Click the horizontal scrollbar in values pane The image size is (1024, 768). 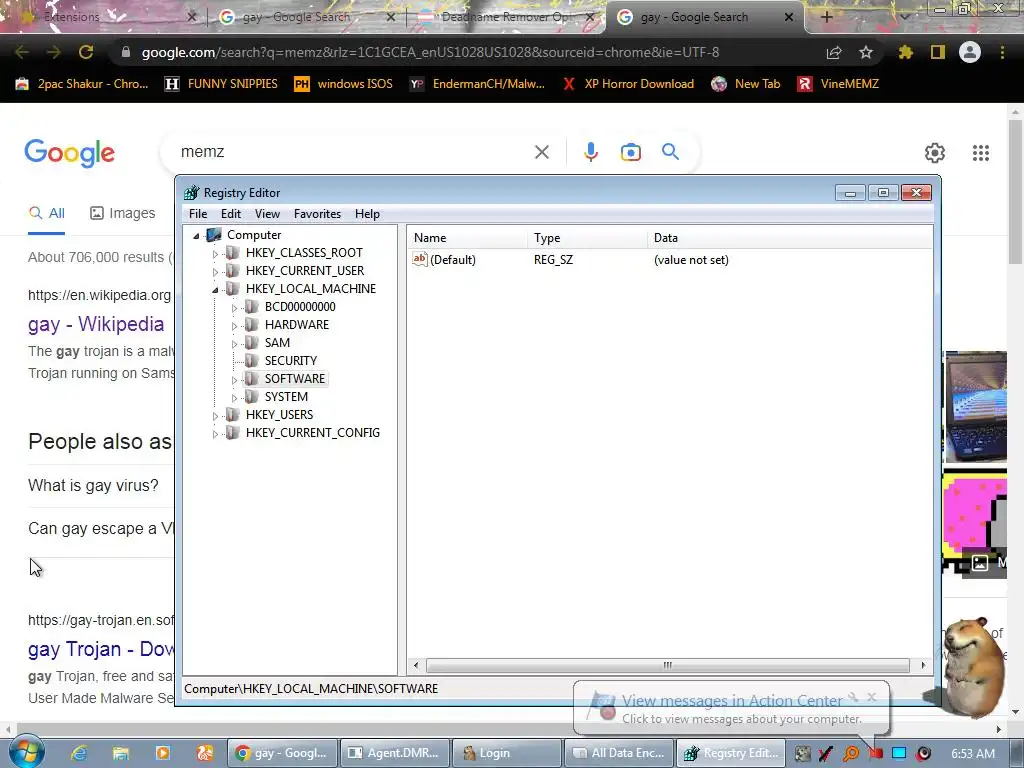pos(667,665)
